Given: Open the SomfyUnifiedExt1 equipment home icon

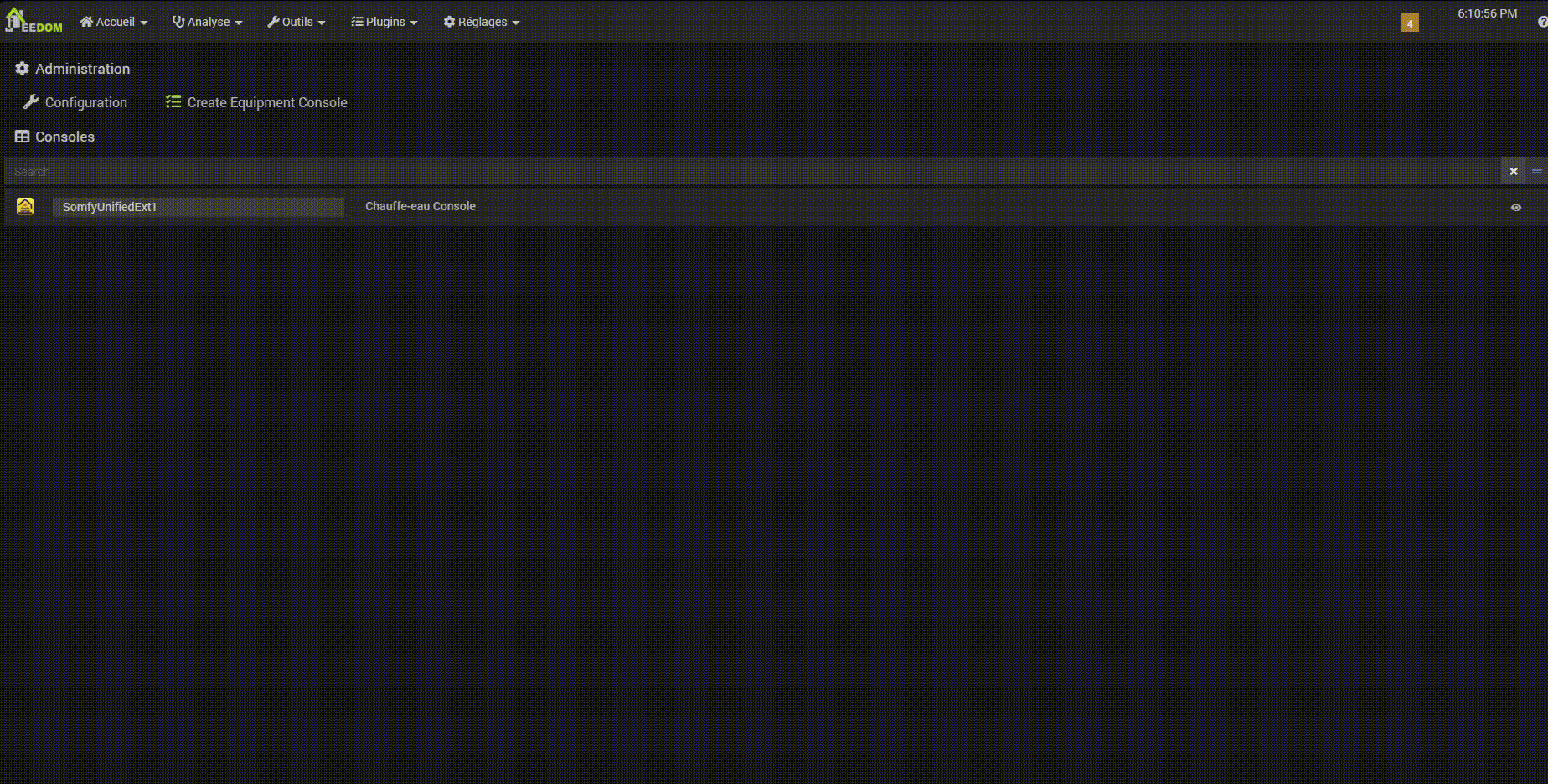Looking at the screenshot, I should [25, 206].
